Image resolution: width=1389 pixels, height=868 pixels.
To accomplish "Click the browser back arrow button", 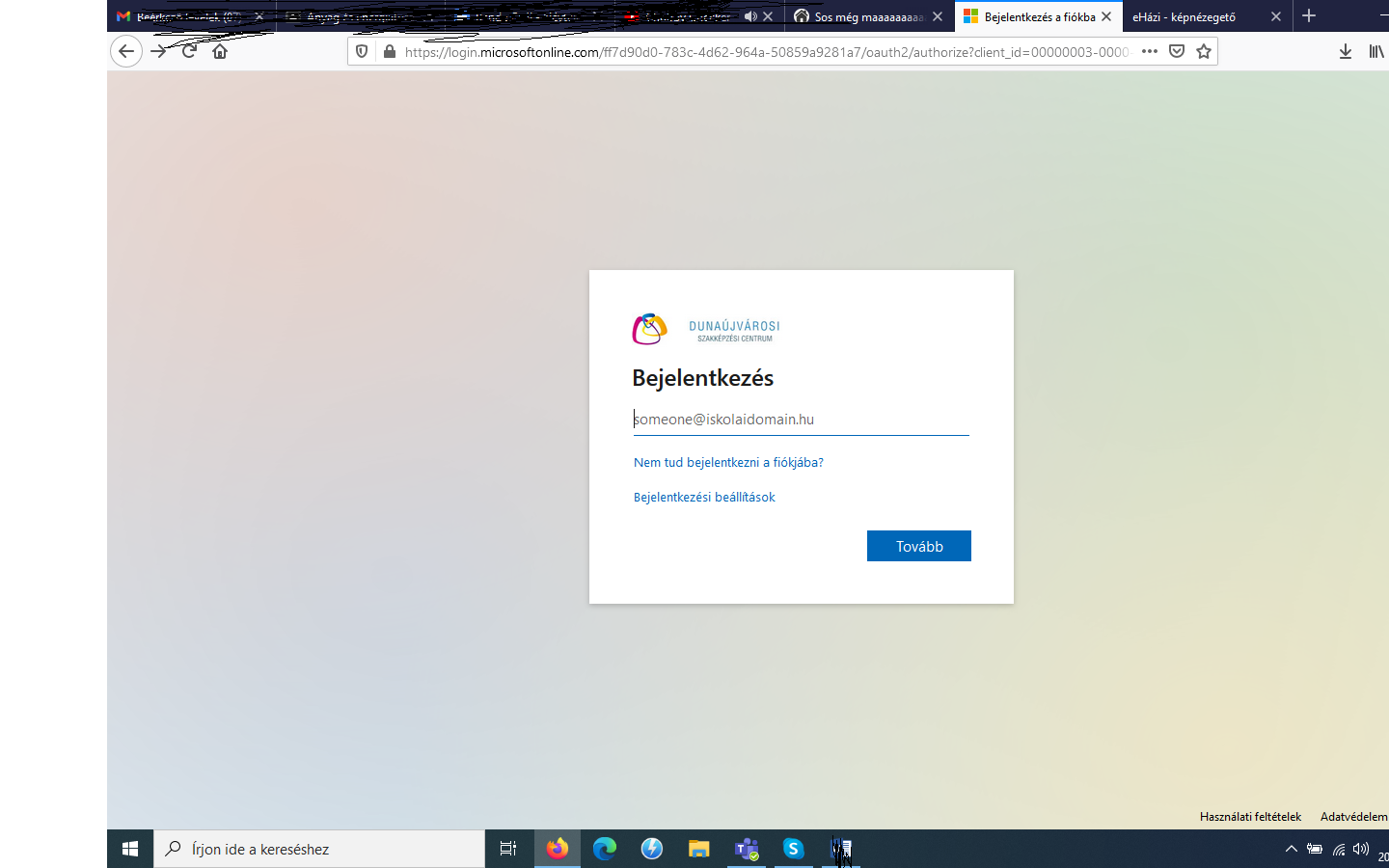I will 126,51.
